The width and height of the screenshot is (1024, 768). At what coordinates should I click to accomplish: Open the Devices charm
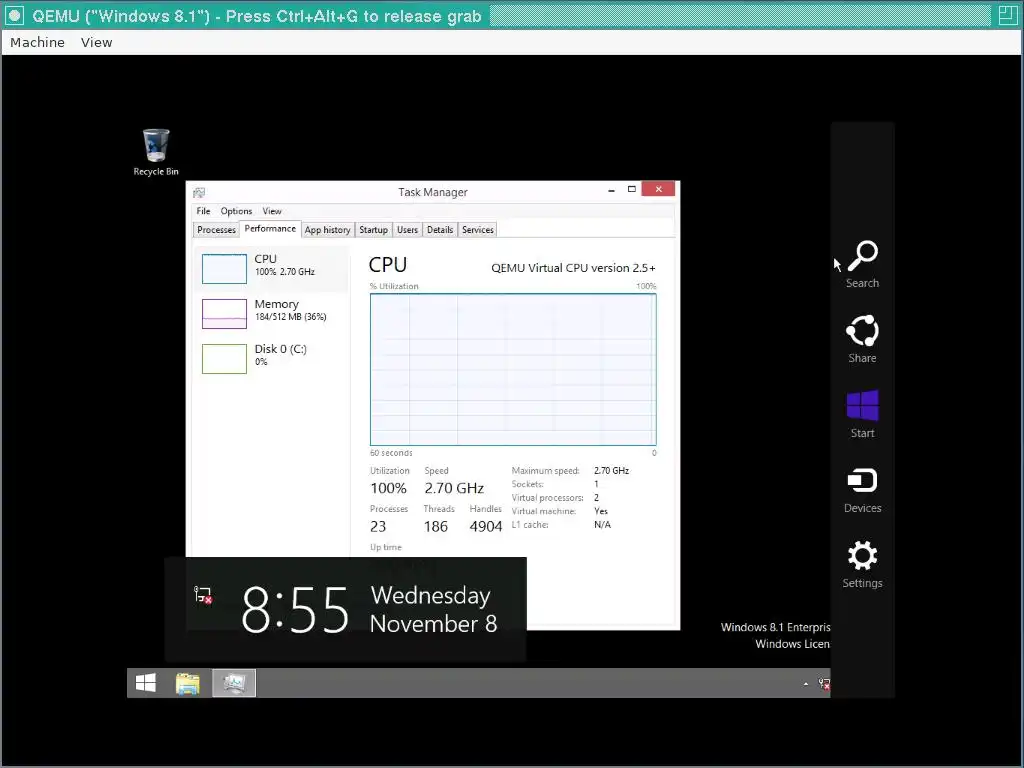862,490
